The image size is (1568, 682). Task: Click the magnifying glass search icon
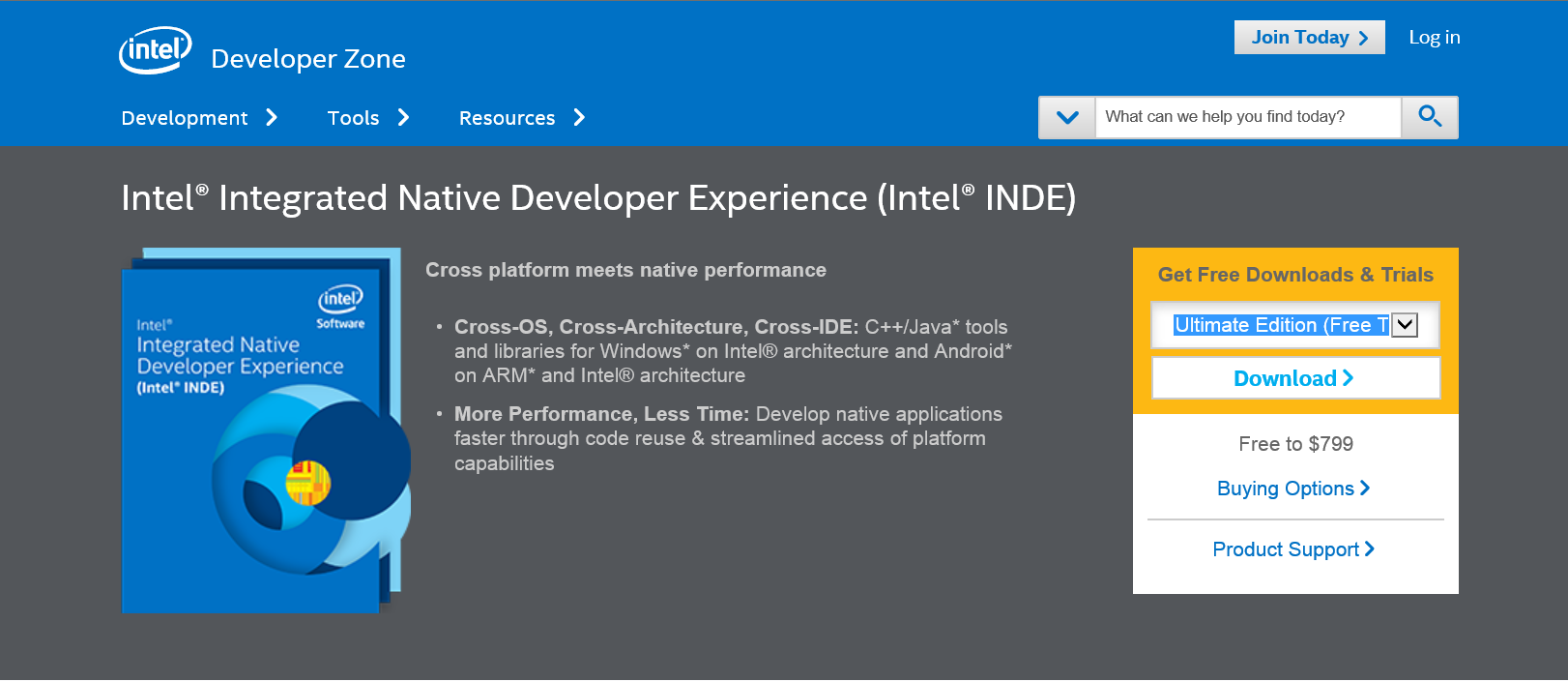(x=1430, y=117)
